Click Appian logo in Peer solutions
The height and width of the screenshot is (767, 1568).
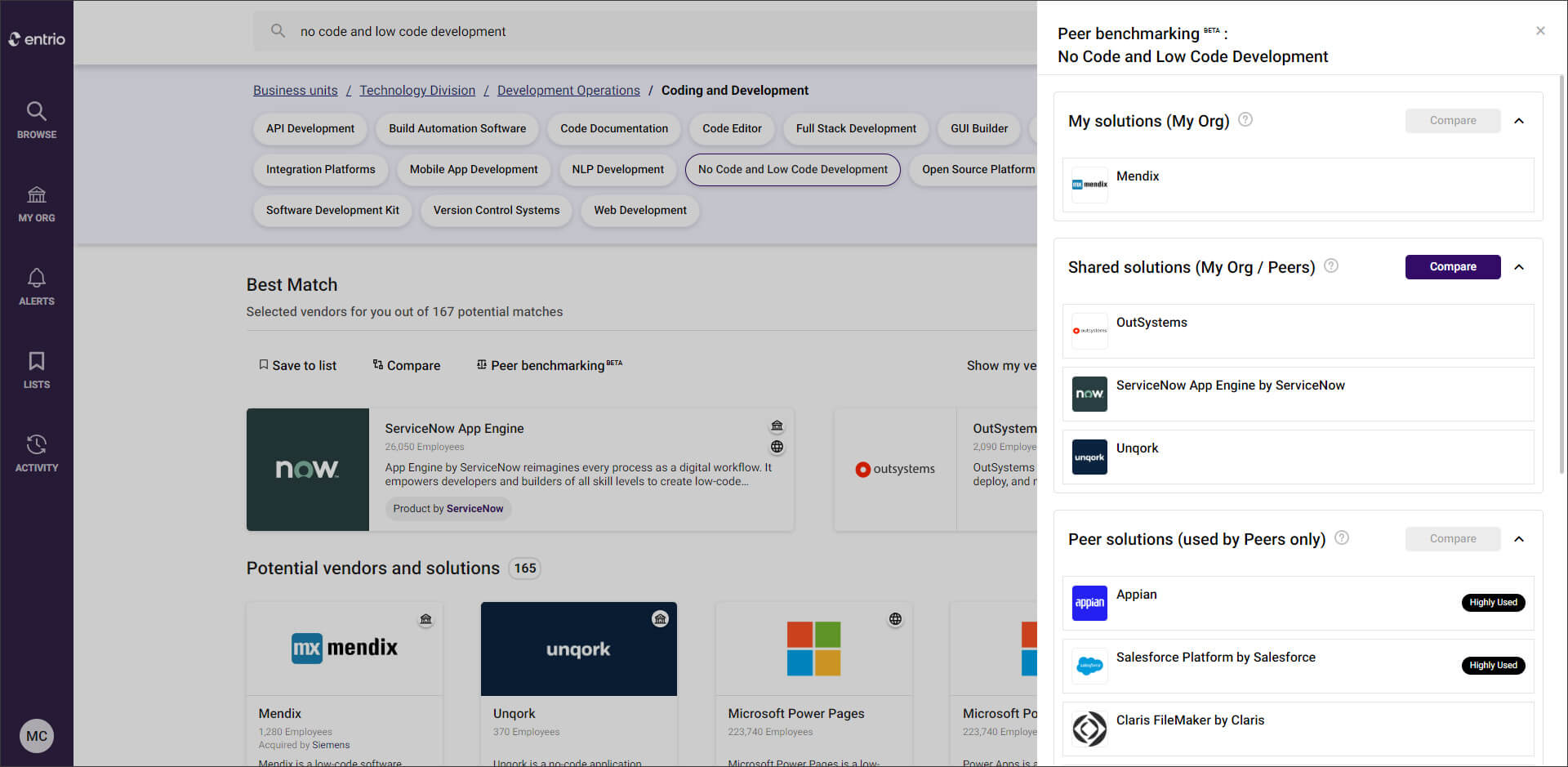click(1089, 603)
